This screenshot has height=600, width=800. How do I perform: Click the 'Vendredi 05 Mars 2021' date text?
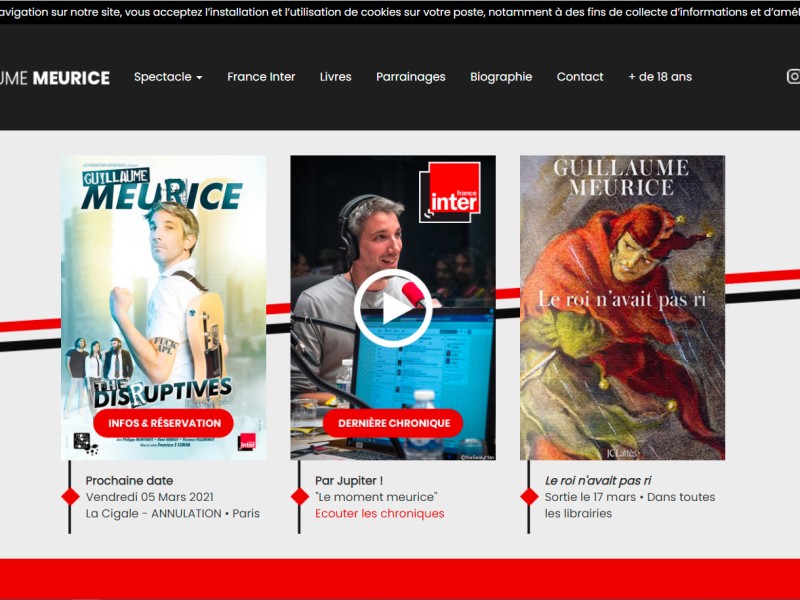click(x=149, y=497)
